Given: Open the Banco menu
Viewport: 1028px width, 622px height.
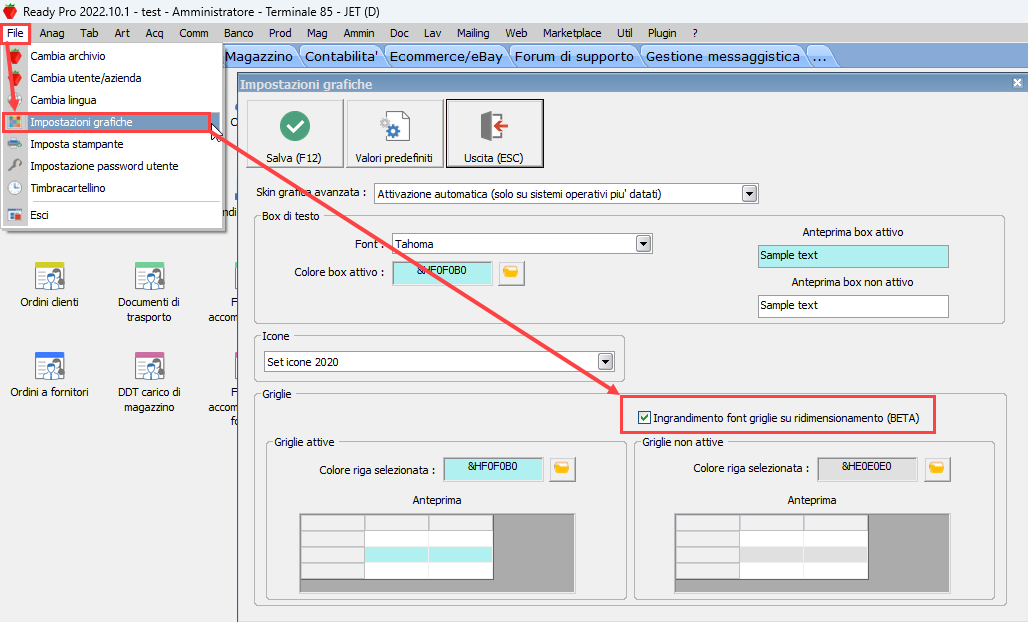Looking at the screenshot, I should (x=239, y=33).
